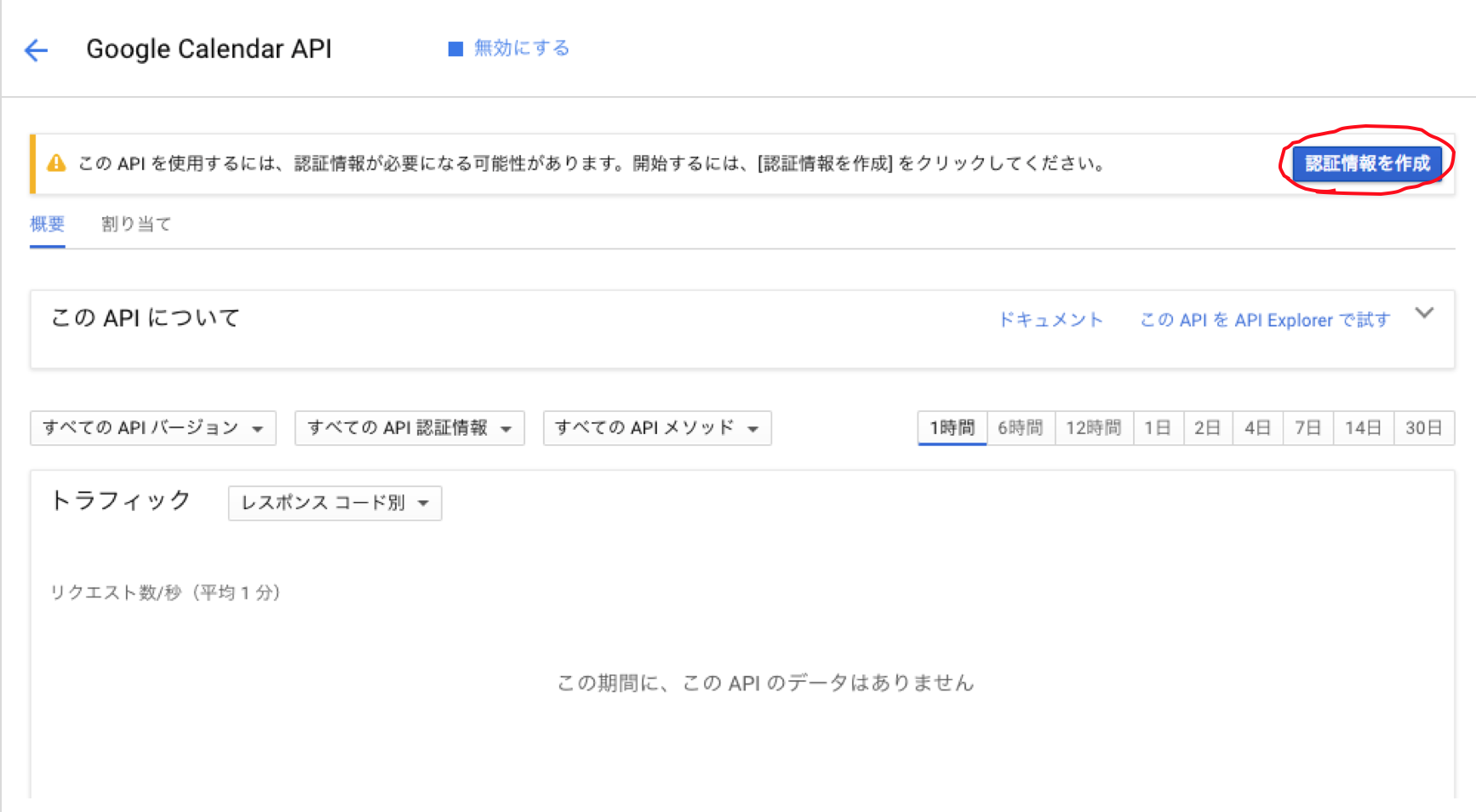Image resolution: width=1476 pixels, height=812 pixels.
Task: Select the 2日 time range
Action: tap(1208, 428)
